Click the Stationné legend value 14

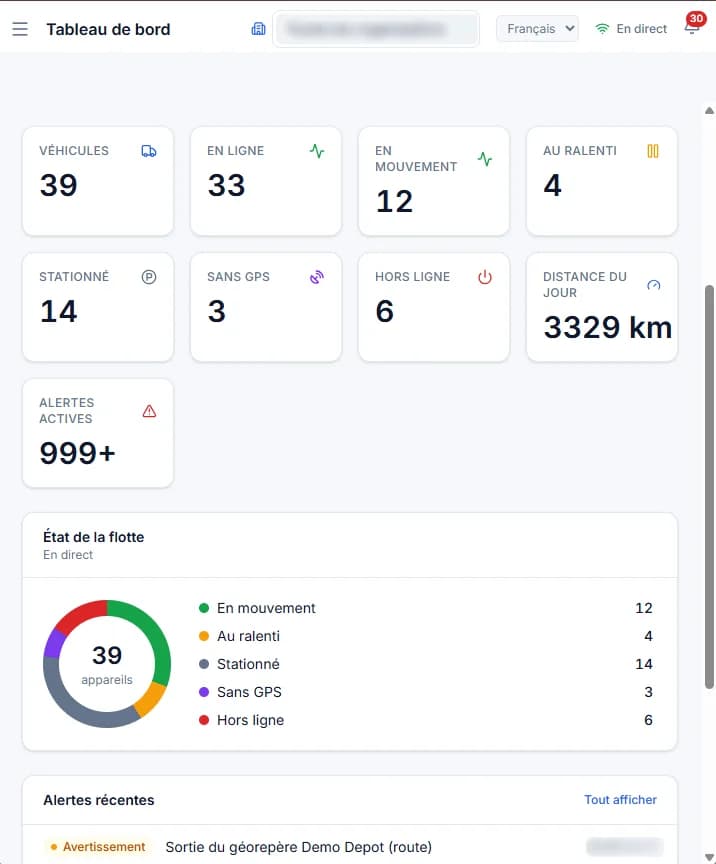(644, 664)
